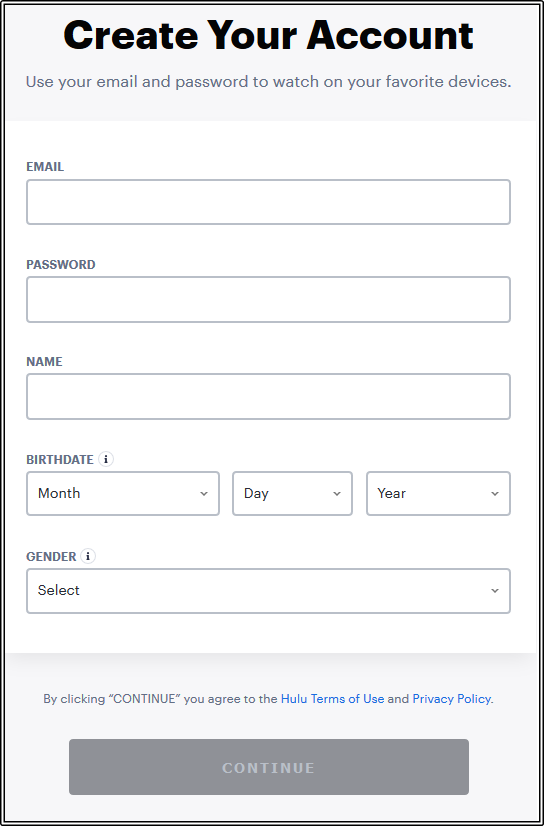Open the gender Select dropdown
Image resolution: width=544 pixels, height=826 pixels.
[x=269, y=591]
